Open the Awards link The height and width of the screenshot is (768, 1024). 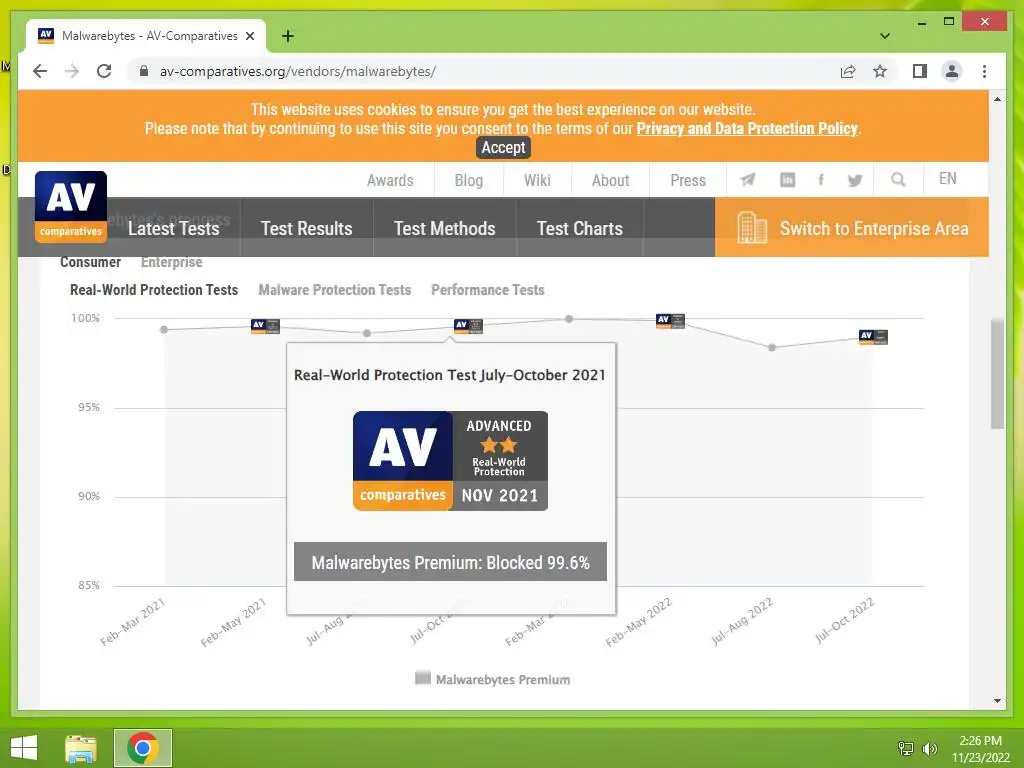[390, 180]
